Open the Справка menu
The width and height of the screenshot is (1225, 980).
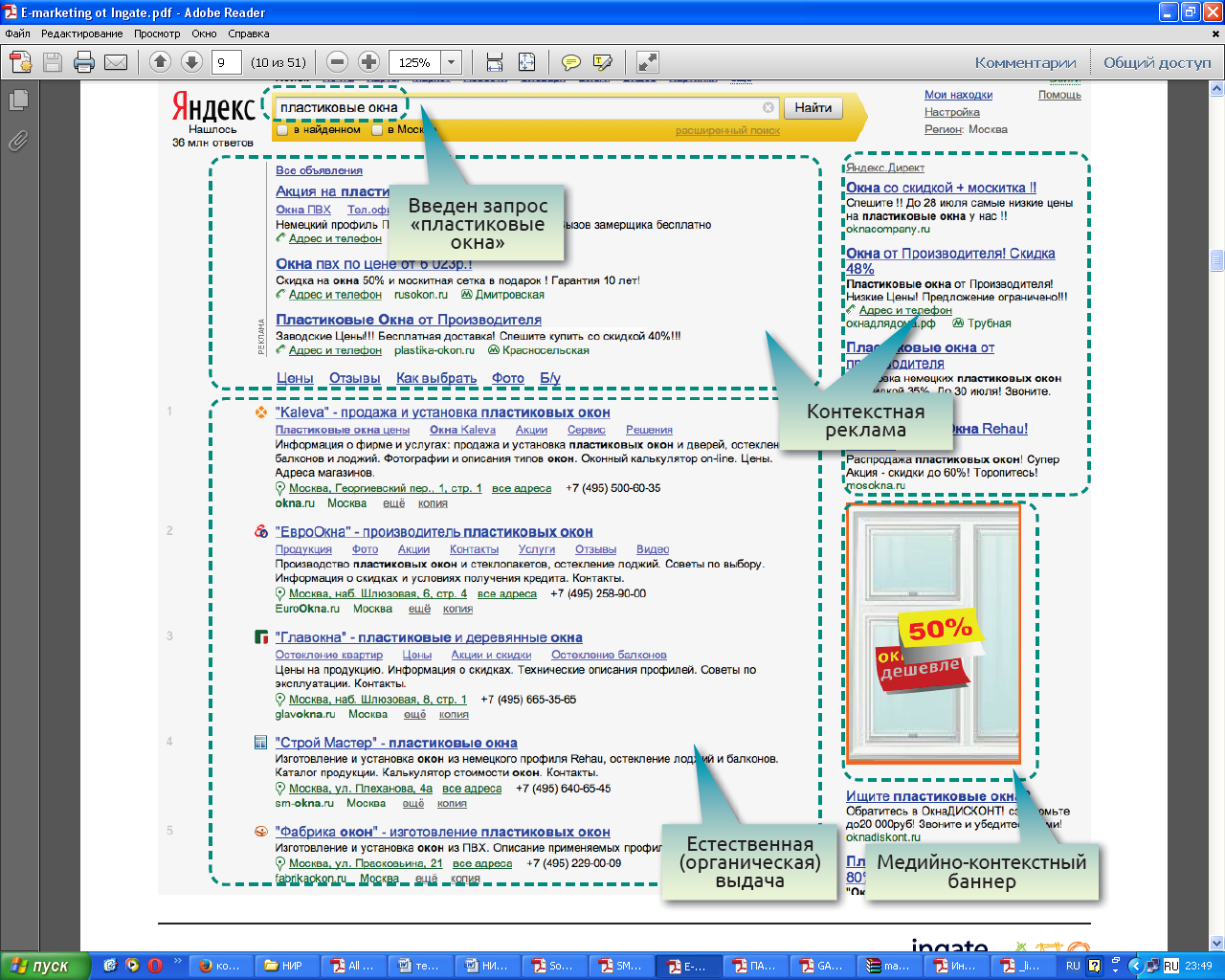(249, 33)
